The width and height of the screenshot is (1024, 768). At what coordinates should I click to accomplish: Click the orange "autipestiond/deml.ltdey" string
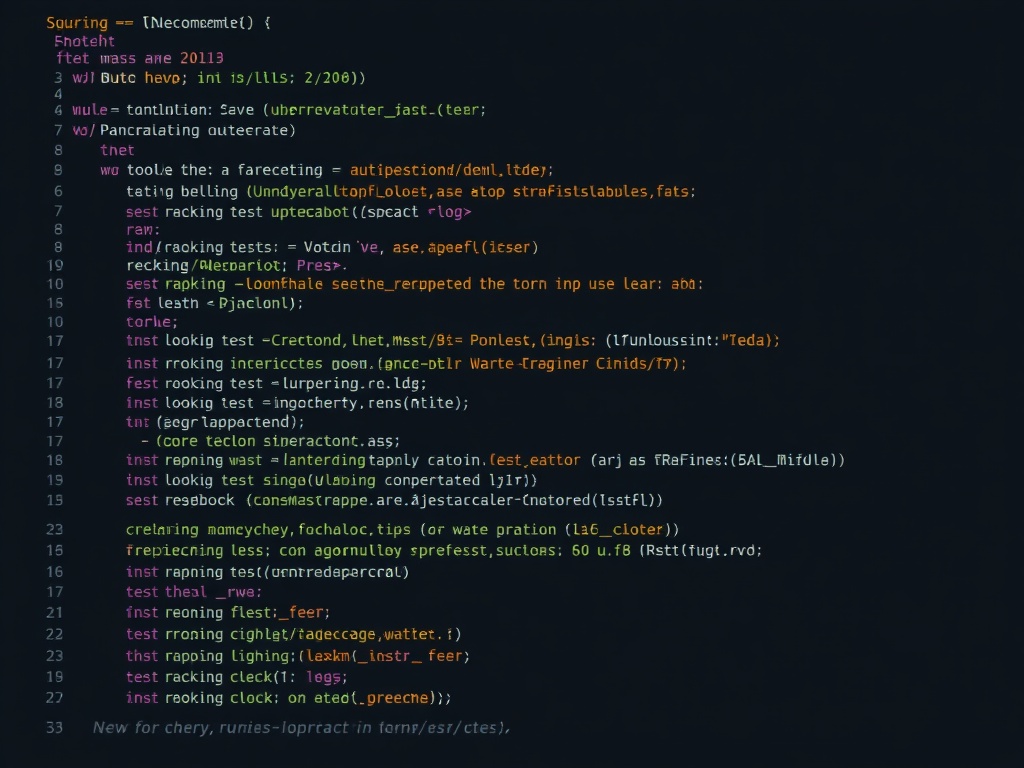click(x=446, y=170)
